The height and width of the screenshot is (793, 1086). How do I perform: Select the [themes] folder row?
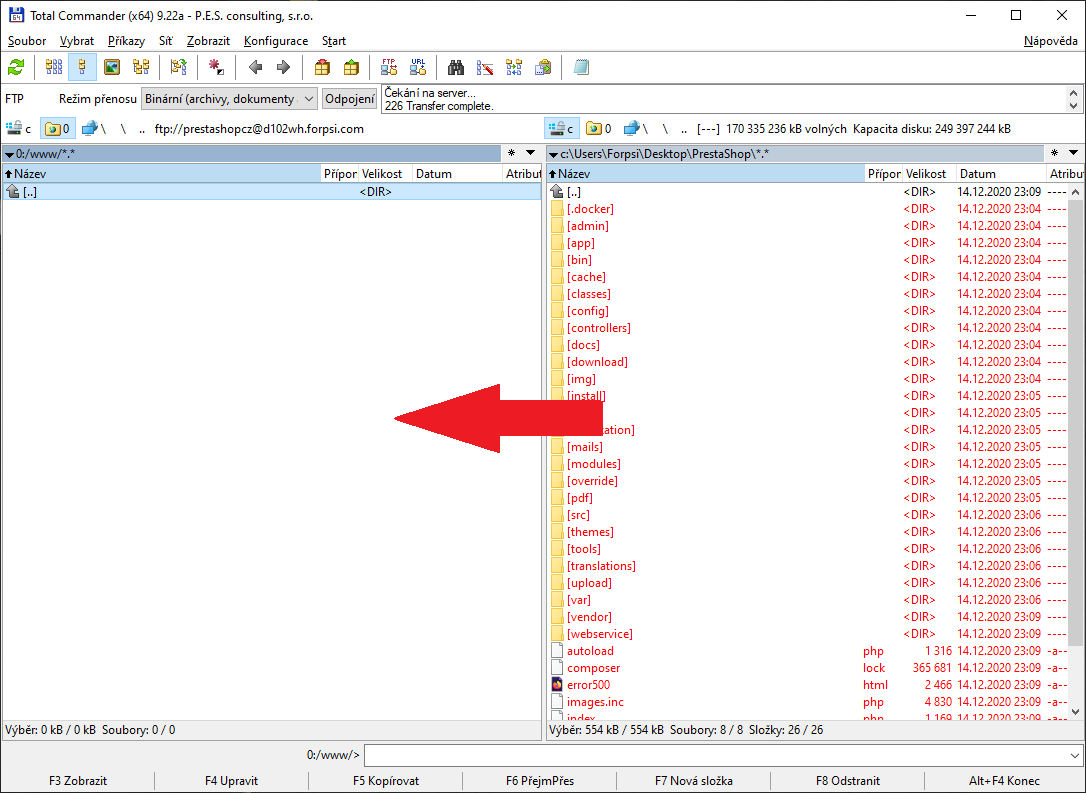808,532
